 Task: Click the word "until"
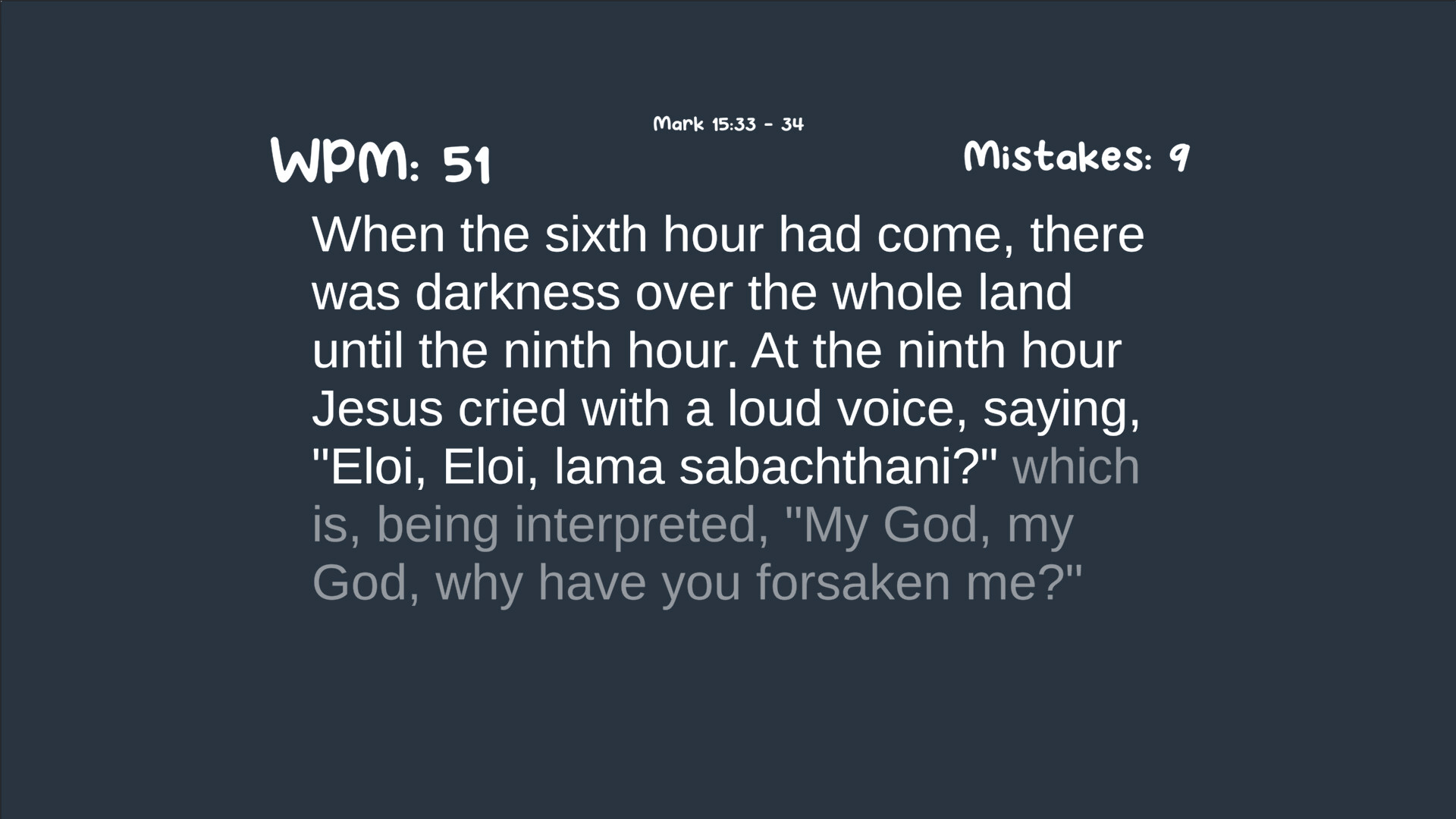(357, 351)
